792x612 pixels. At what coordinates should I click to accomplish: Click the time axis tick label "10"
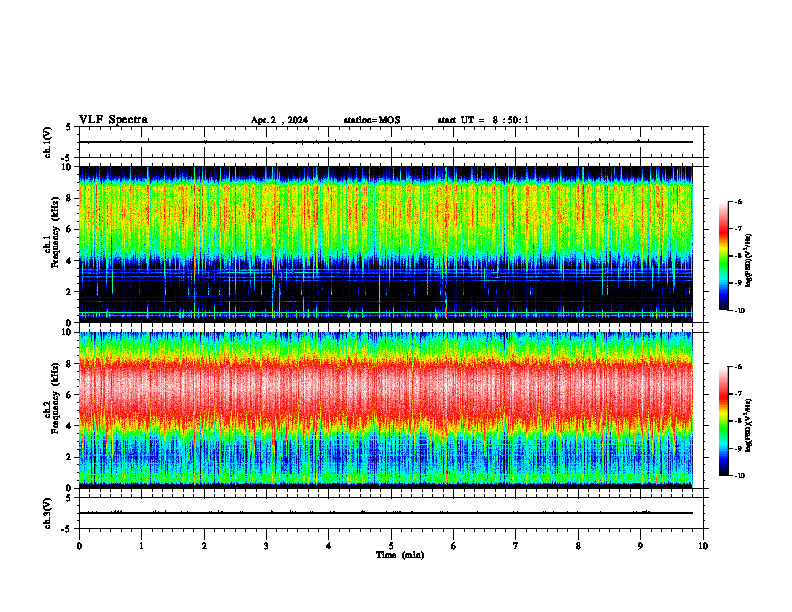[x=703, y=546]
